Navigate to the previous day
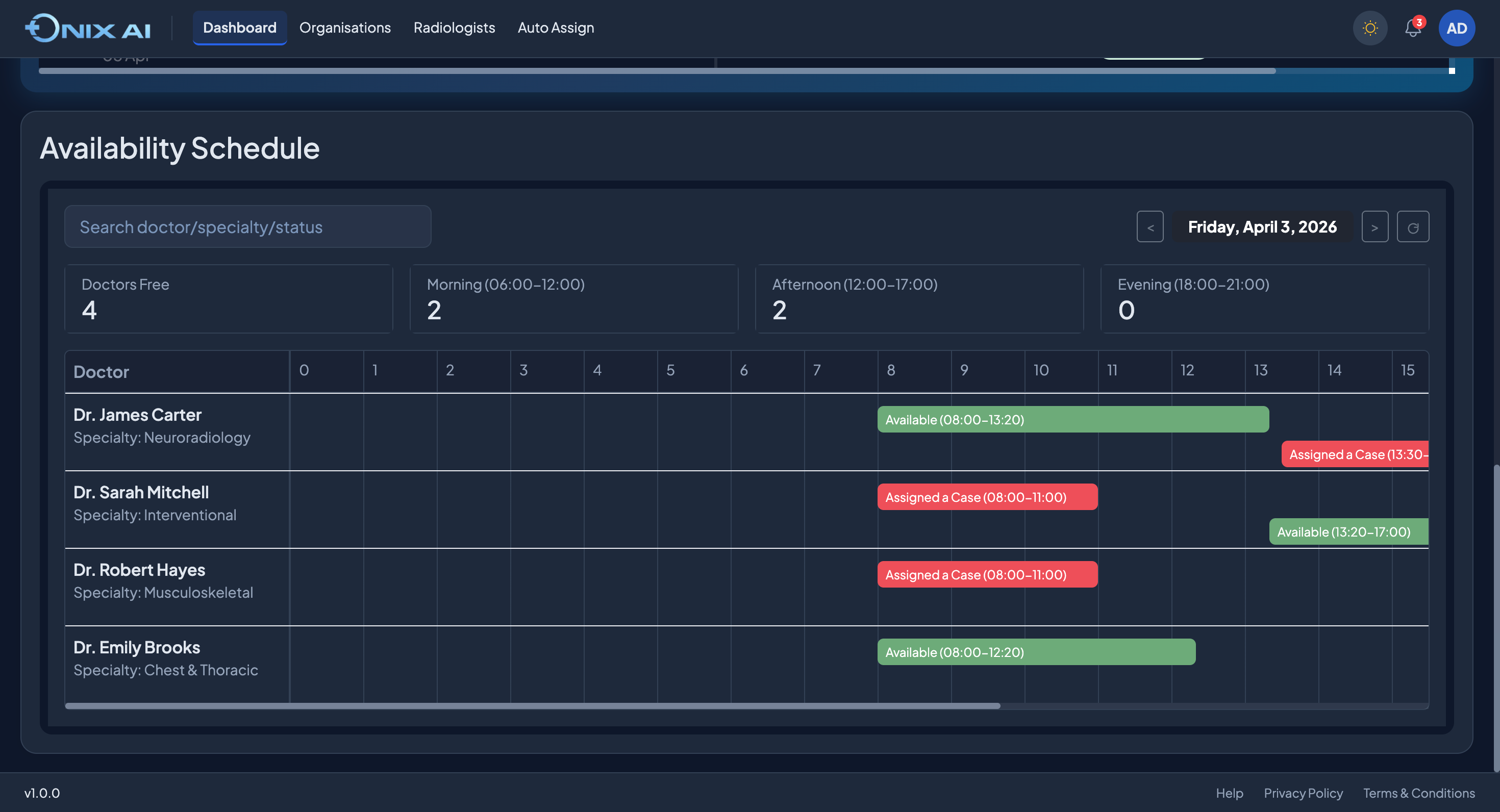This screenshot has width=1500, height=812. (1150, 226)
